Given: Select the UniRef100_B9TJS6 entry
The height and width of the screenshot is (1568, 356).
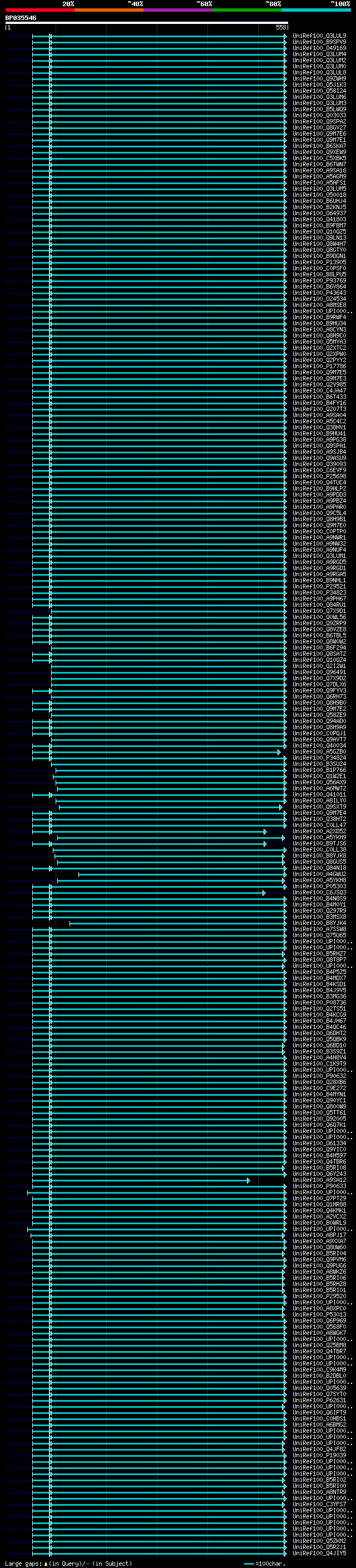Looking at the screenshot, I should click(319, 844).
